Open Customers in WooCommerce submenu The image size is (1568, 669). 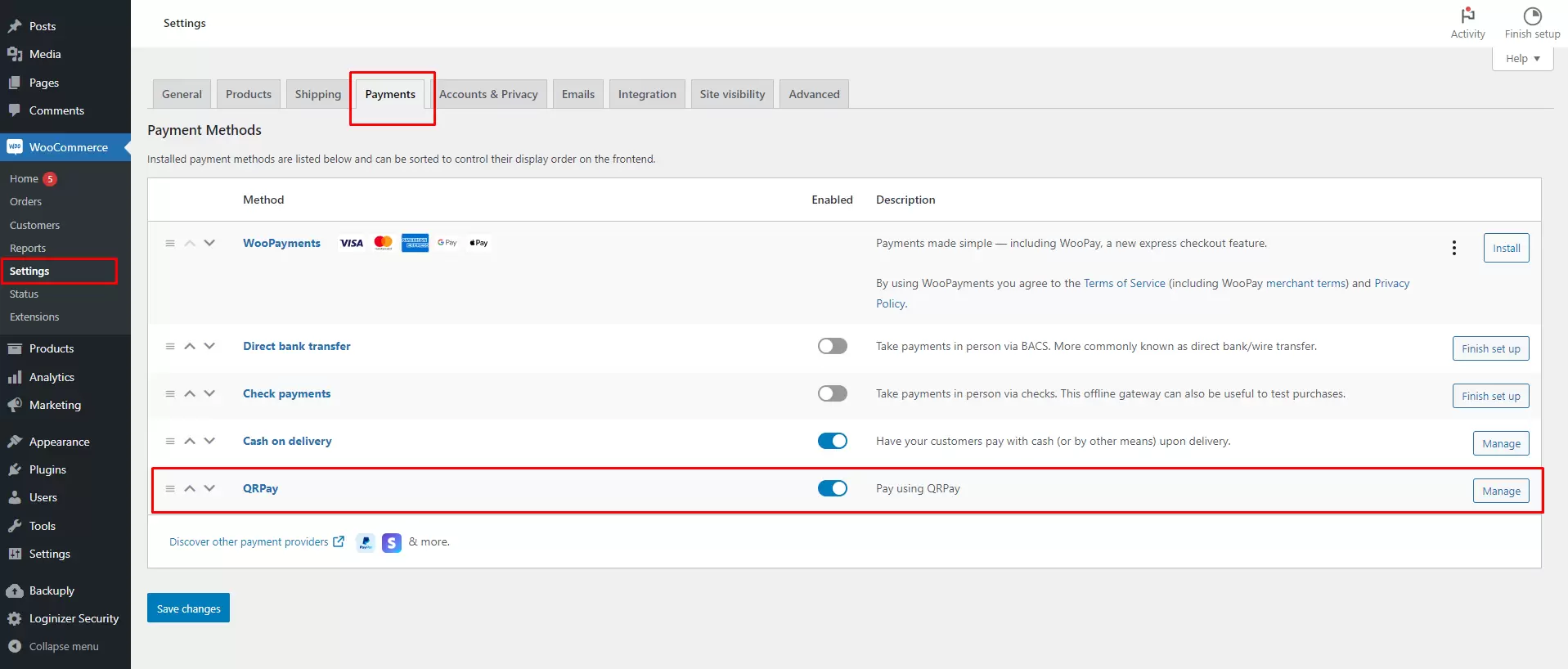(x=34, y=225)
